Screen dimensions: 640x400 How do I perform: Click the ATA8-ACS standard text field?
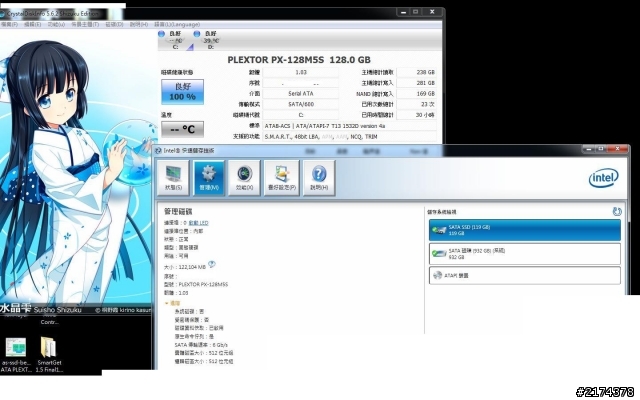pos(349,126)
